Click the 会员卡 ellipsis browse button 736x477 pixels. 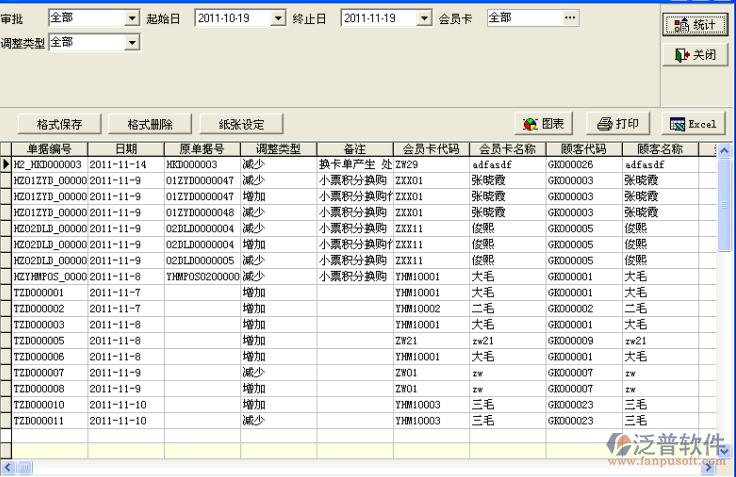point(569,18)
